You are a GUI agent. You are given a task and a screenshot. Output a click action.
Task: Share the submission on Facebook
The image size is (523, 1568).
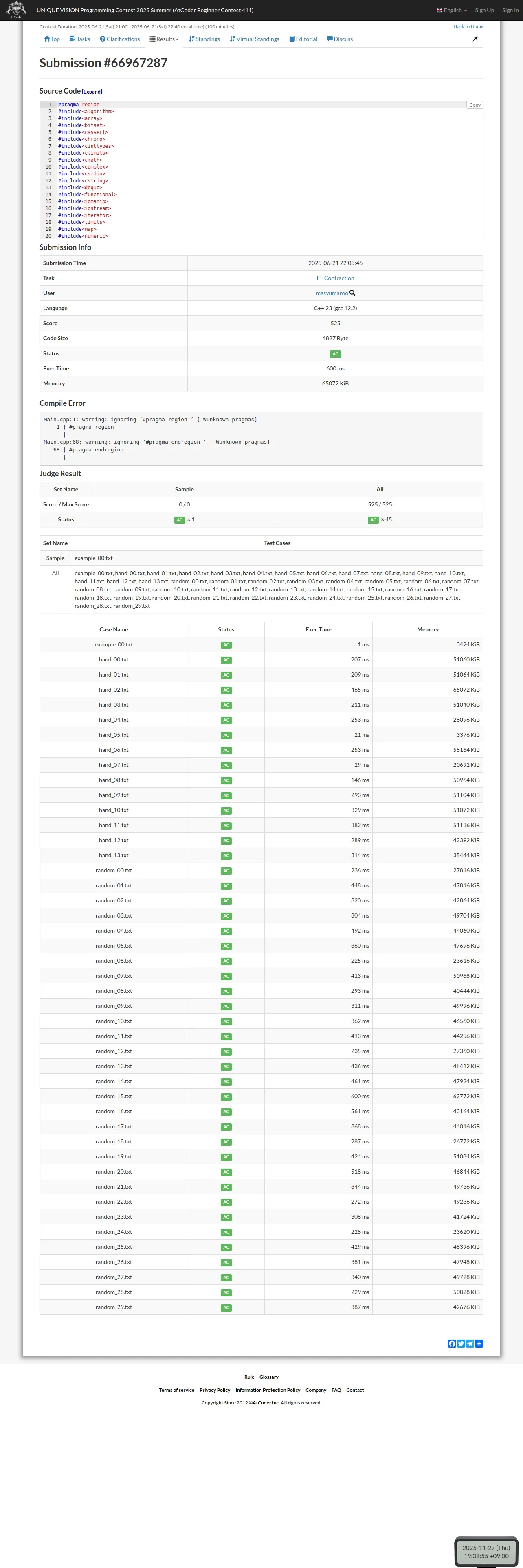452,1343
